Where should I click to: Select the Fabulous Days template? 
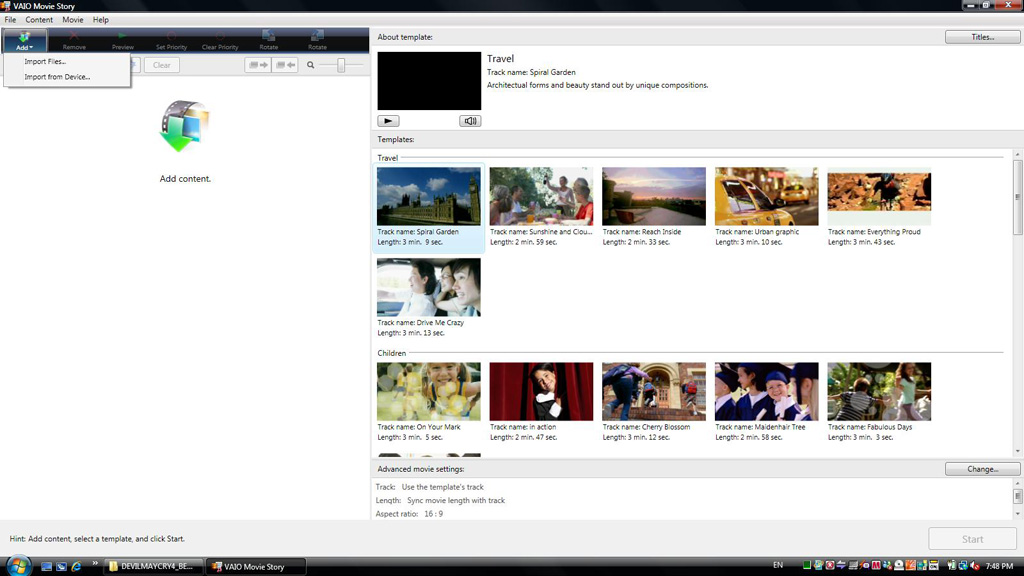click(x=879, y=402)
